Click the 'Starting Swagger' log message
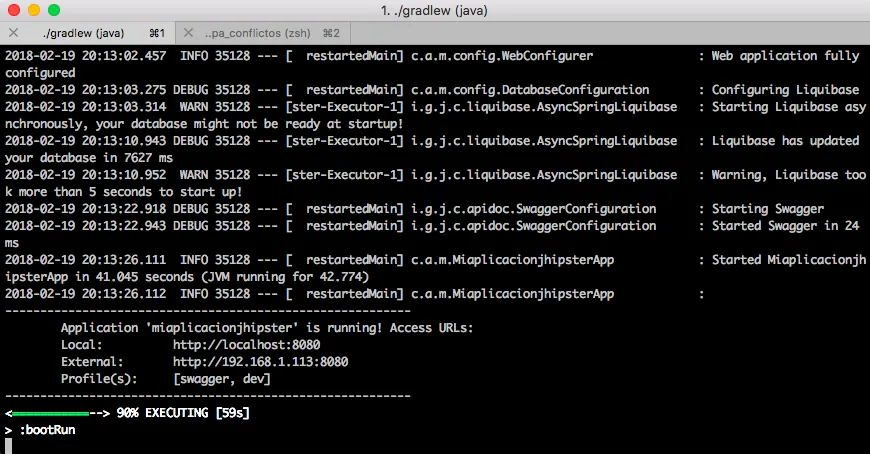This screenshot has width=870, height=454. pos(767,209)
